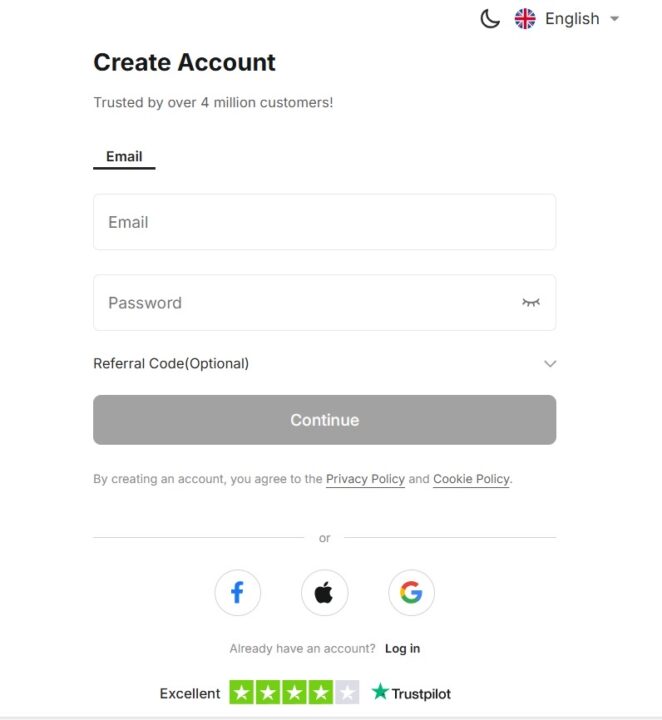Open the Trustpilot logo
Viewport: 662px width, 720px height.
point(411,692)
